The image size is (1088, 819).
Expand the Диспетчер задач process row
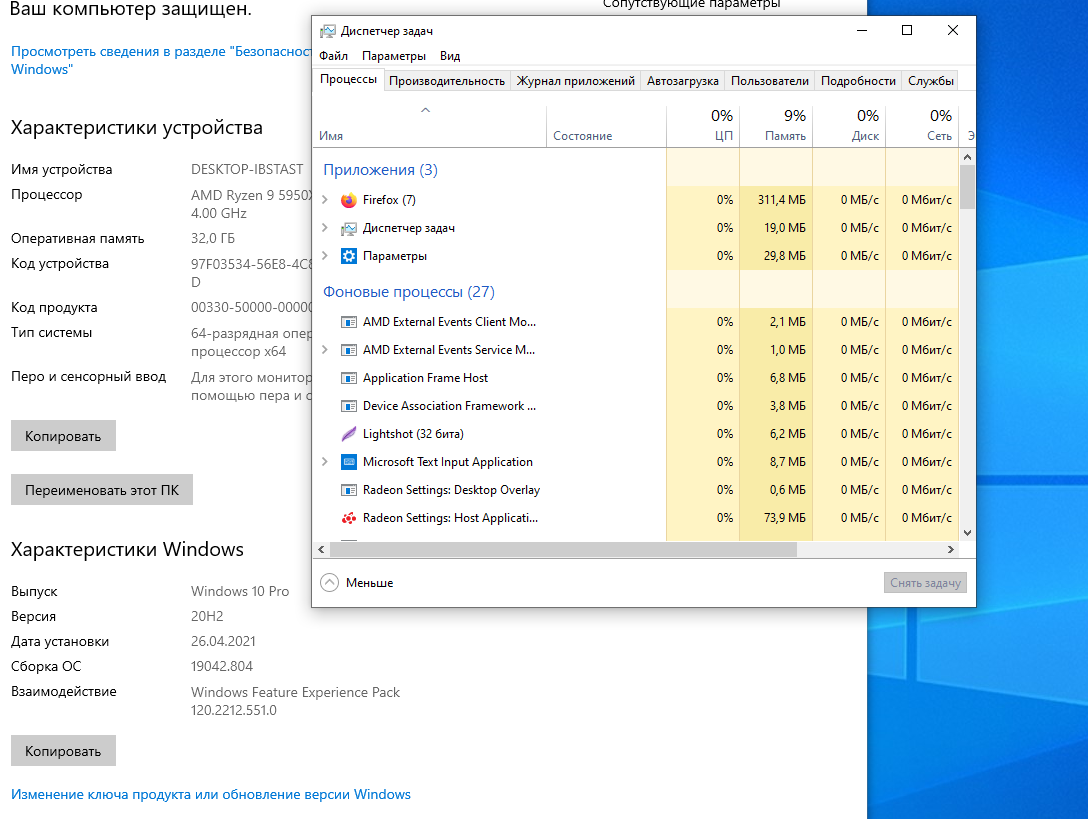(x=325, y=228)
